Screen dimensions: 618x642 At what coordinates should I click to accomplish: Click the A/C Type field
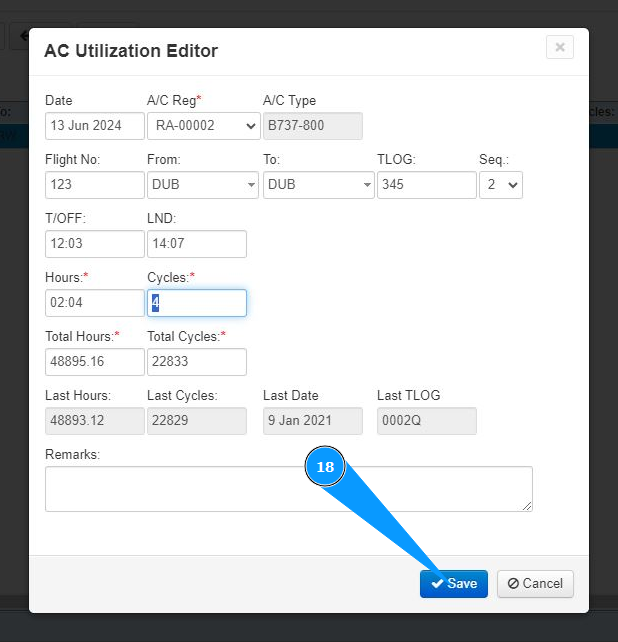point(312,126)
